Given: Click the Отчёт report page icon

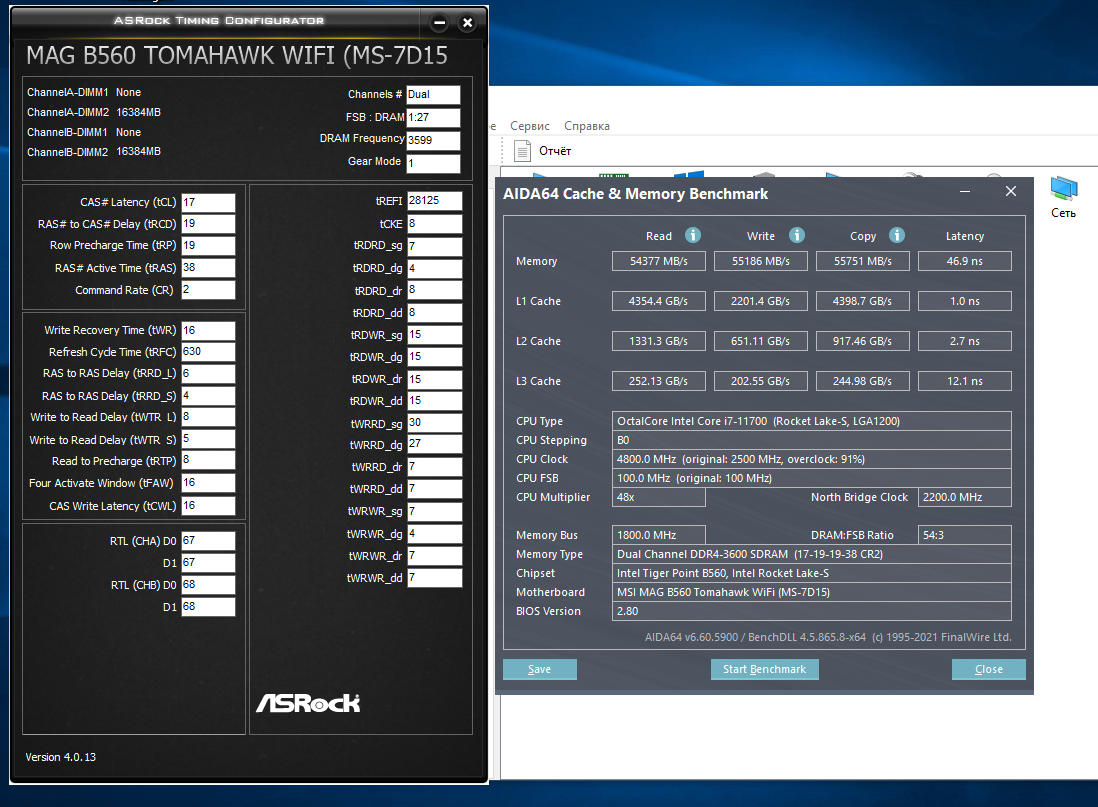Looking at the screenshot, I should pyautogui.click(x=522, y=151).
